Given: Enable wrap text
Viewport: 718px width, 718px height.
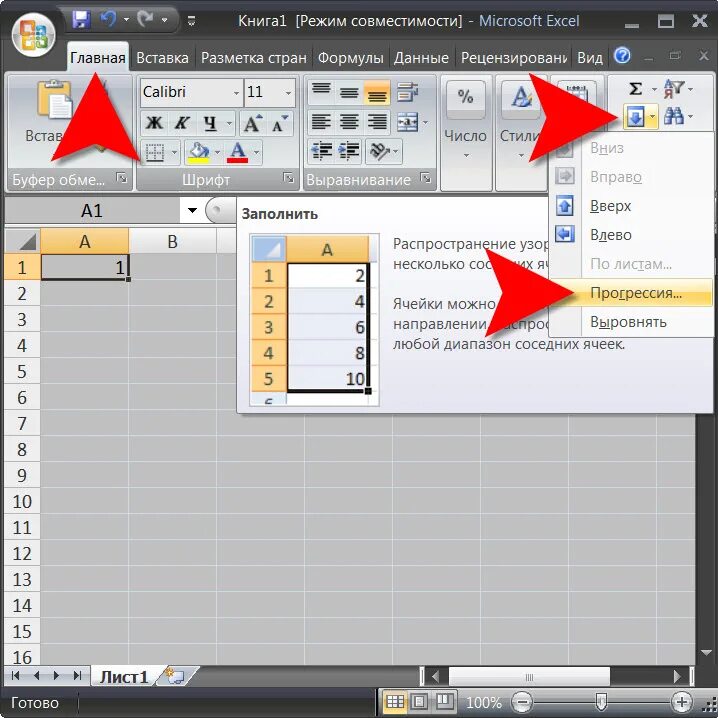Looking at the screenshot, I should point(407,93).
